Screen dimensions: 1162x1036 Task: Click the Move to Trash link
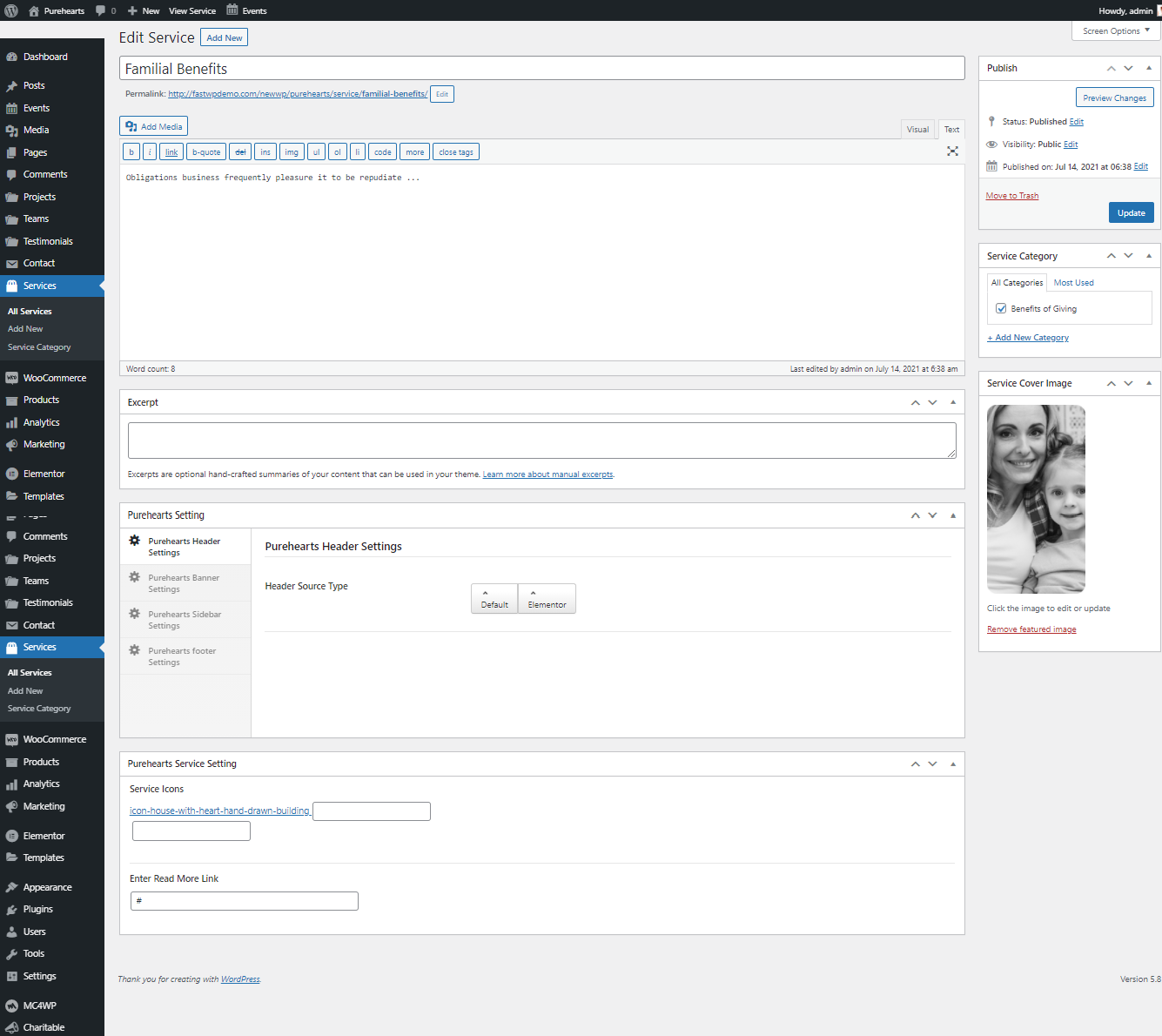(1011, 196)
